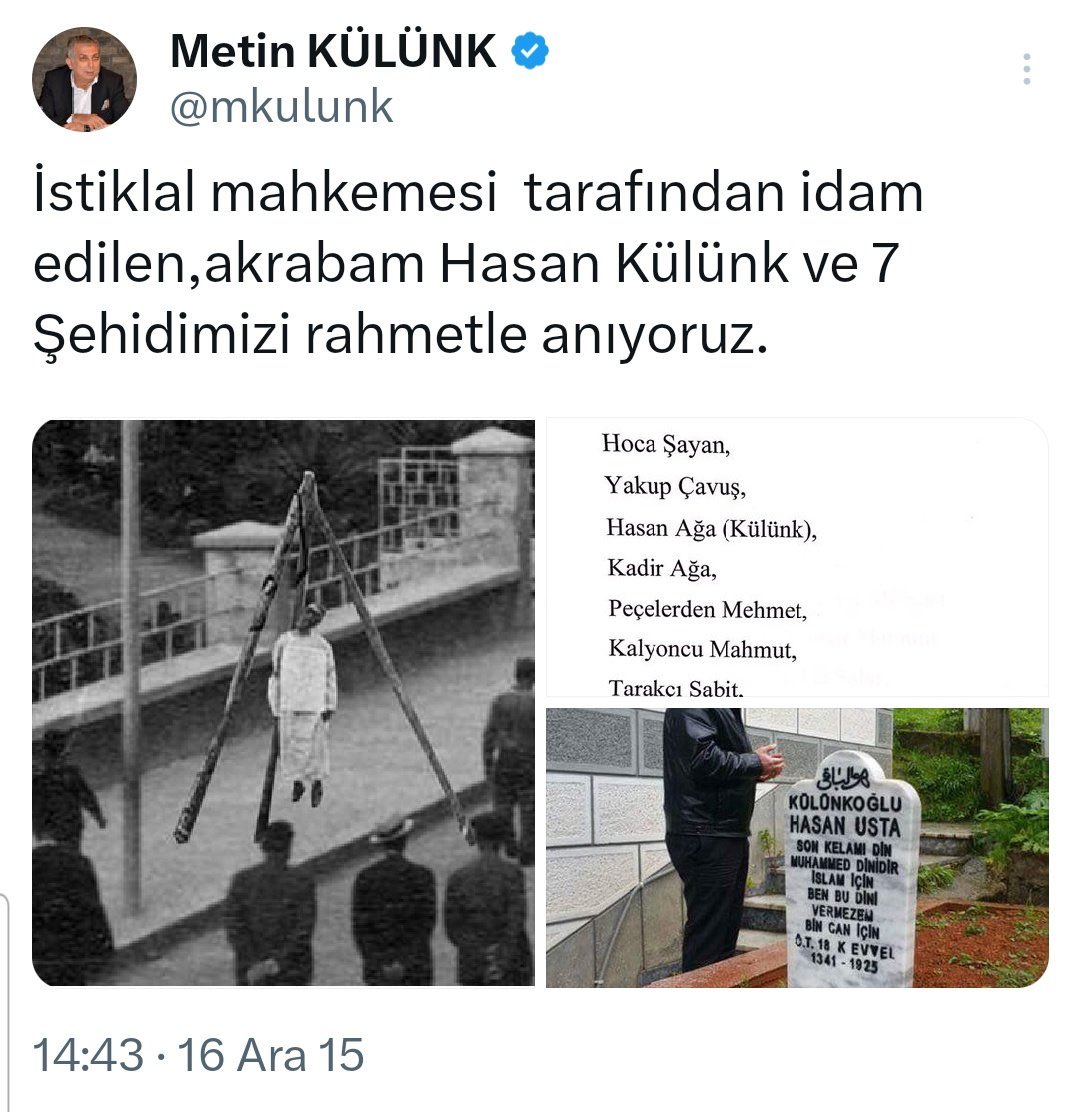Open the gravestone photo
The image size is (1078, 1112).
tap(797, 847)
